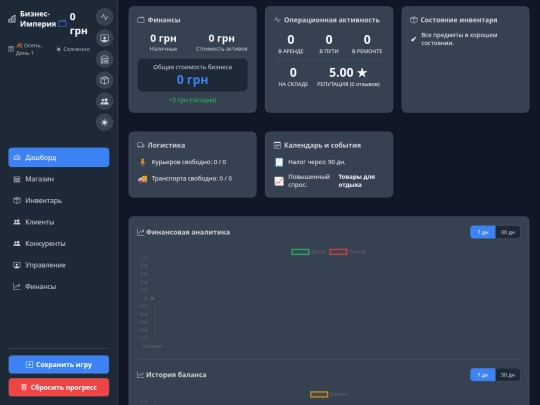Click the Солнечно weather sun icon

point(59,49)
